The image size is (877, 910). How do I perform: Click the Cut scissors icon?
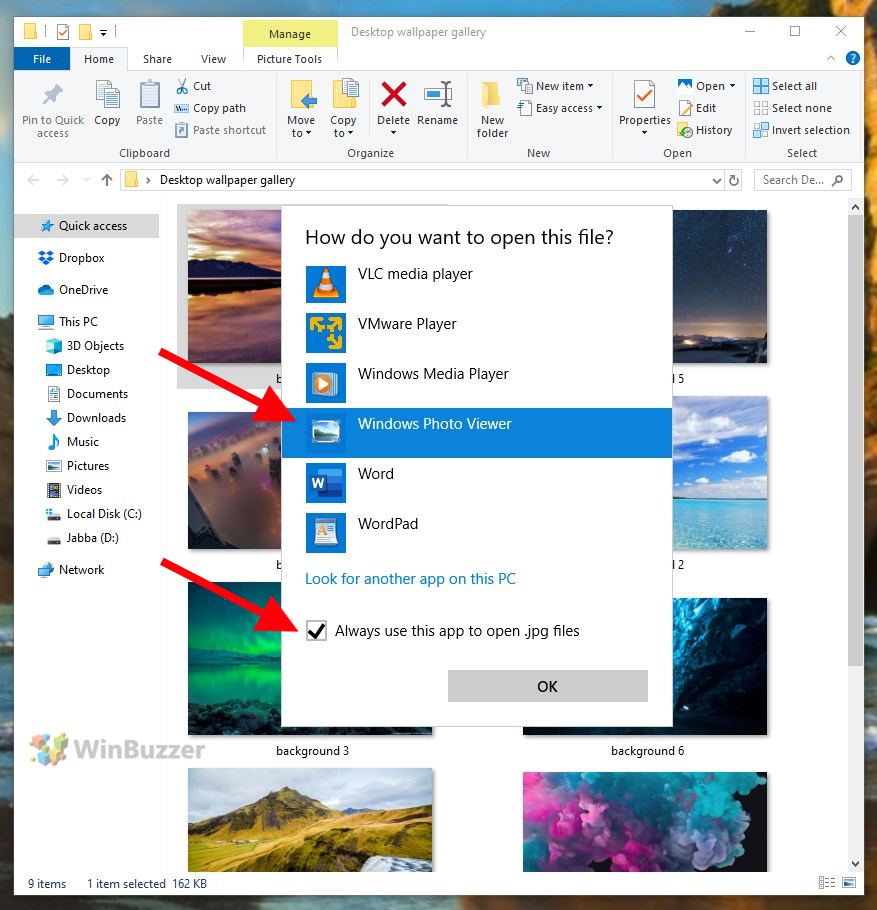coord(182,86)
